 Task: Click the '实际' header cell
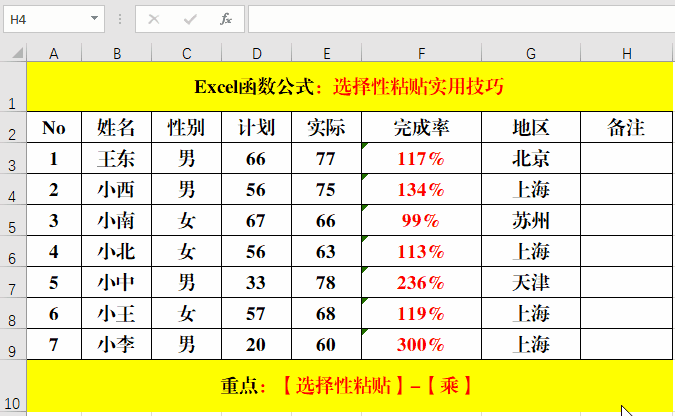pos(327,127)
